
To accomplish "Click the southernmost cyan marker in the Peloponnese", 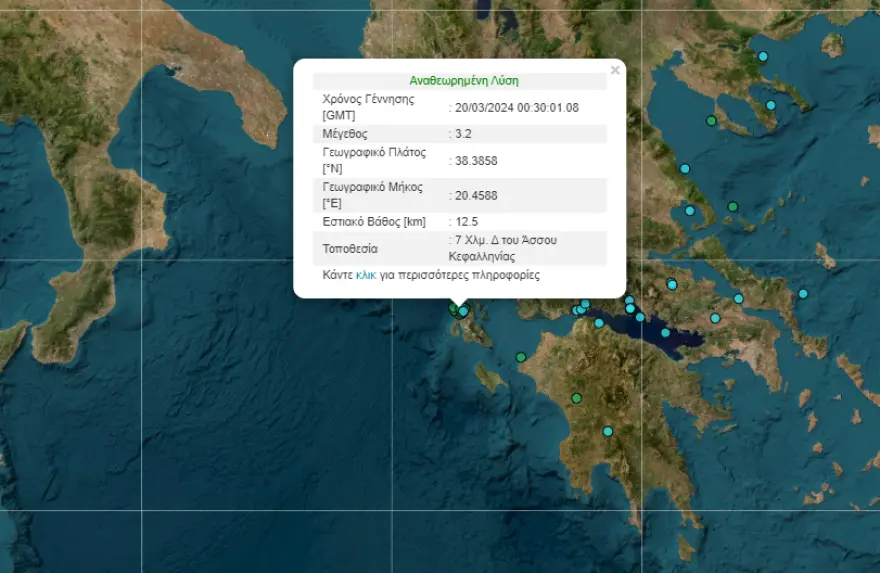I will (x=607, y=432).
